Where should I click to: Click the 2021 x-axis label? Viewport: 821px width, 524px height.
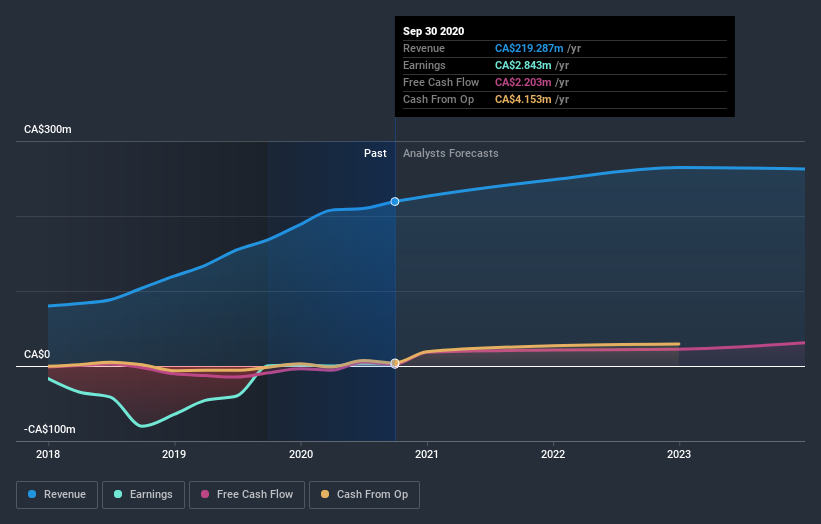click(427, 454)
